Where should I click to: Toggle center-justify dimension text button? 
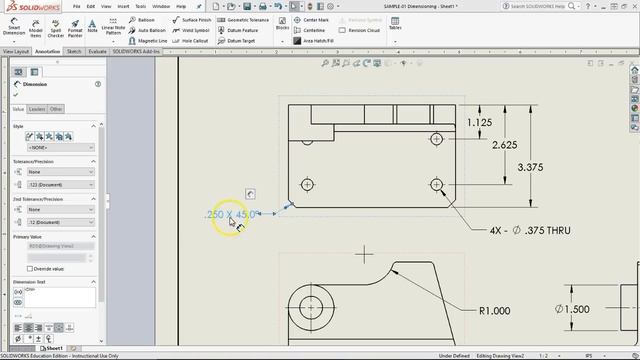tap(28, 327)
